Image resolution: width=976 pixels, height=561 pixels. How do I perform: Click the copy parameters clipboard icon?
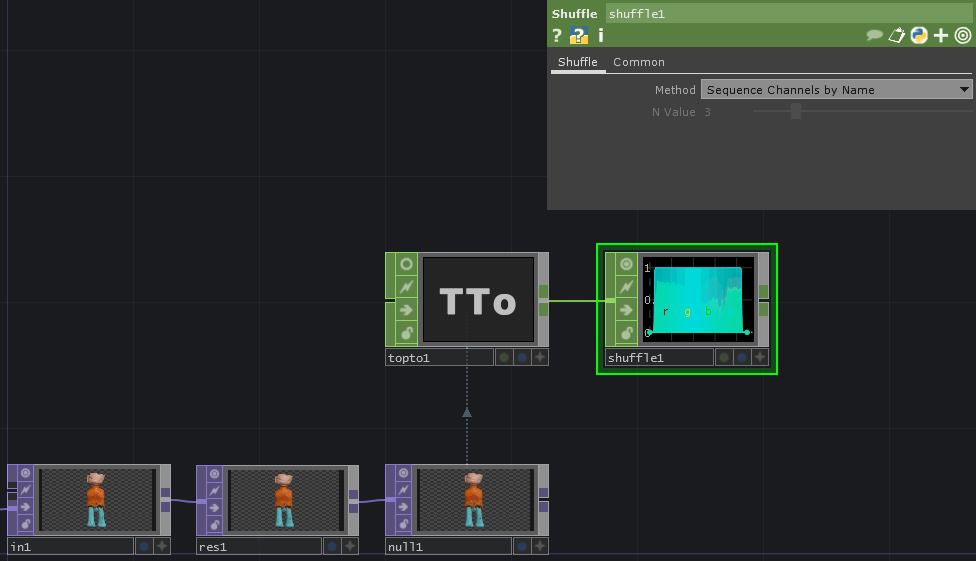[x=897, y=36]
